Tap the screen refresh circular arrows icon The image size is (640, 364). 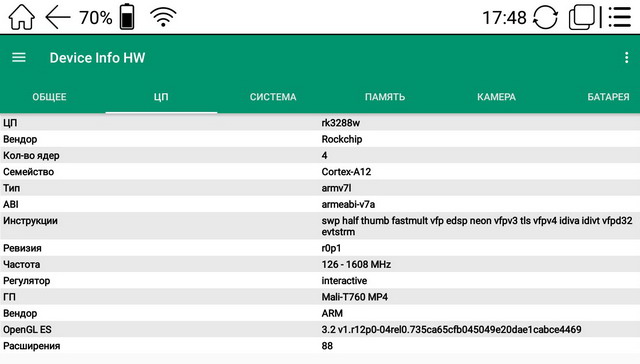(545, 18)
